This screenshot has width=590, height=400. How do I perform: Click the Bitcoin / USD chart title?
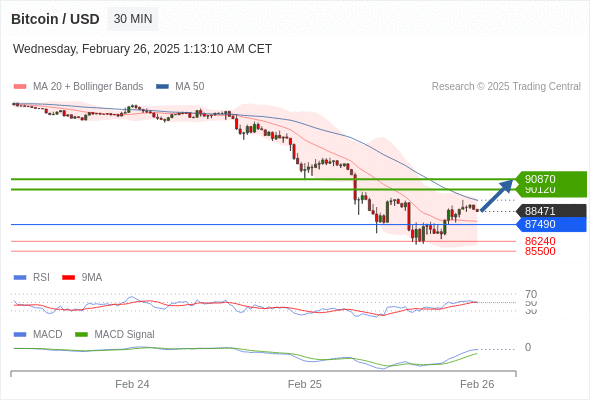pos(55,19)
